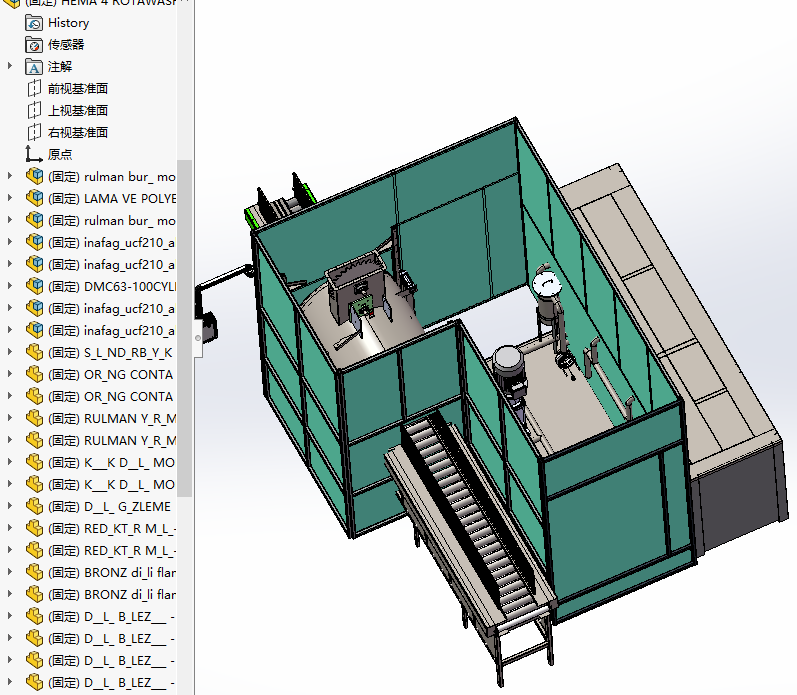Select the second K__K D_L_ MO label
This screenshot has width=797, height=695.
pos(111,485)
